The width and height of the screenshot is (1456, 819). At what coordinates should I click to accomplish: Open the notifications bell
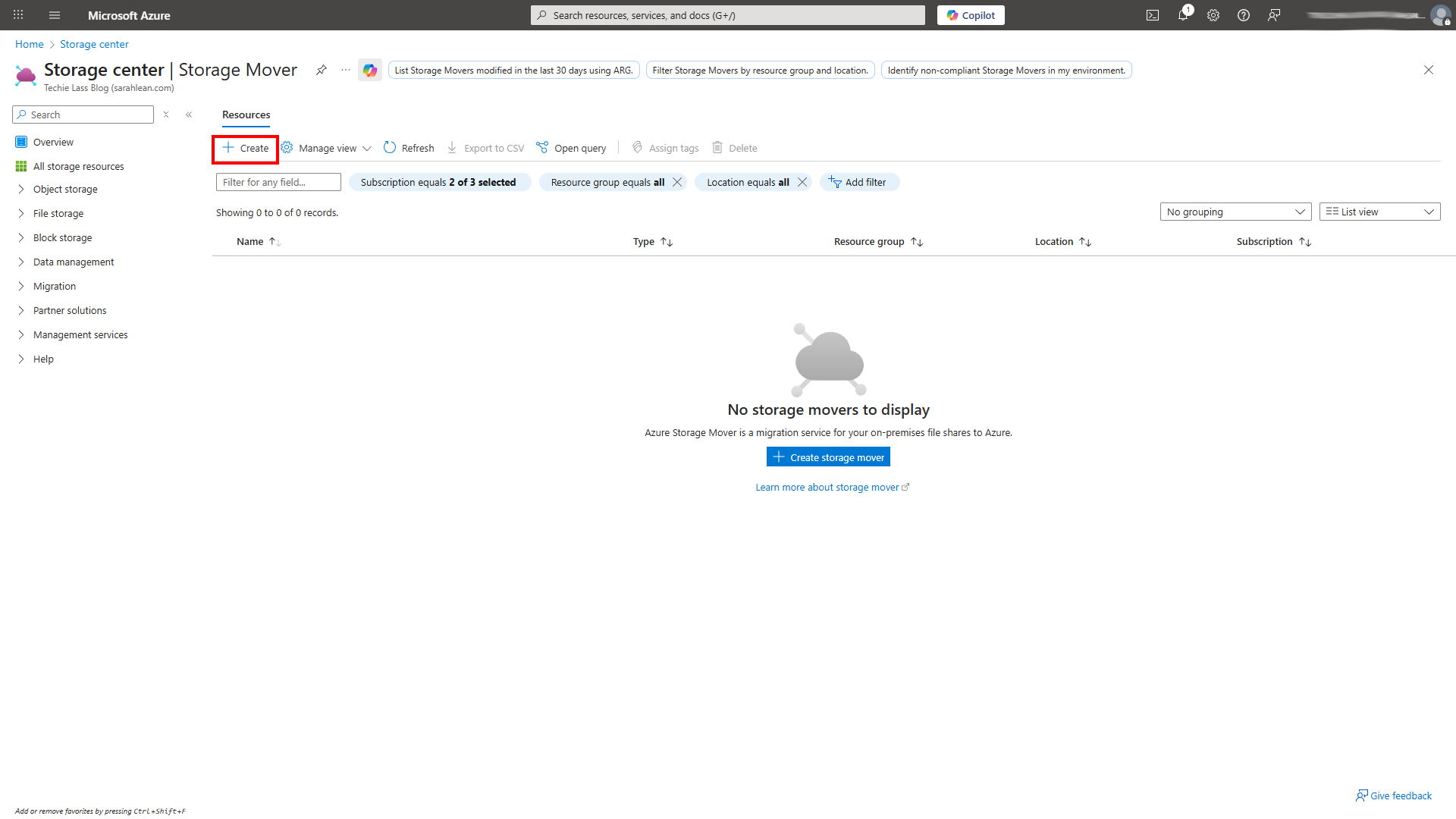click(1183, 15)
